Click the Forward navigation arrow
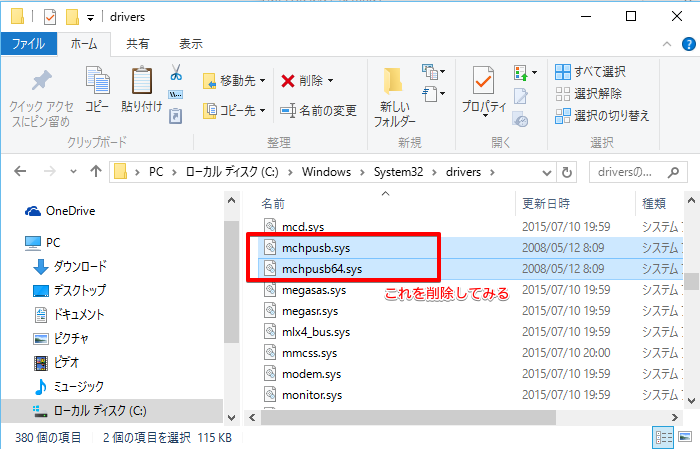 [50, 171]
